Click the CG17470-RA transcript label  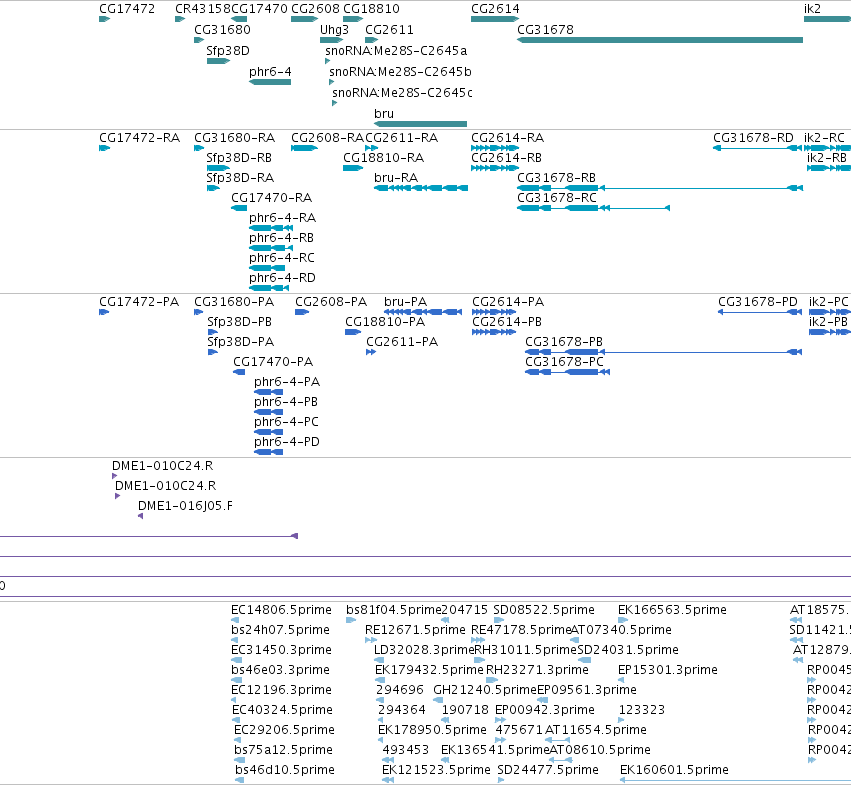pyautogui.click(x=271, y=198)
